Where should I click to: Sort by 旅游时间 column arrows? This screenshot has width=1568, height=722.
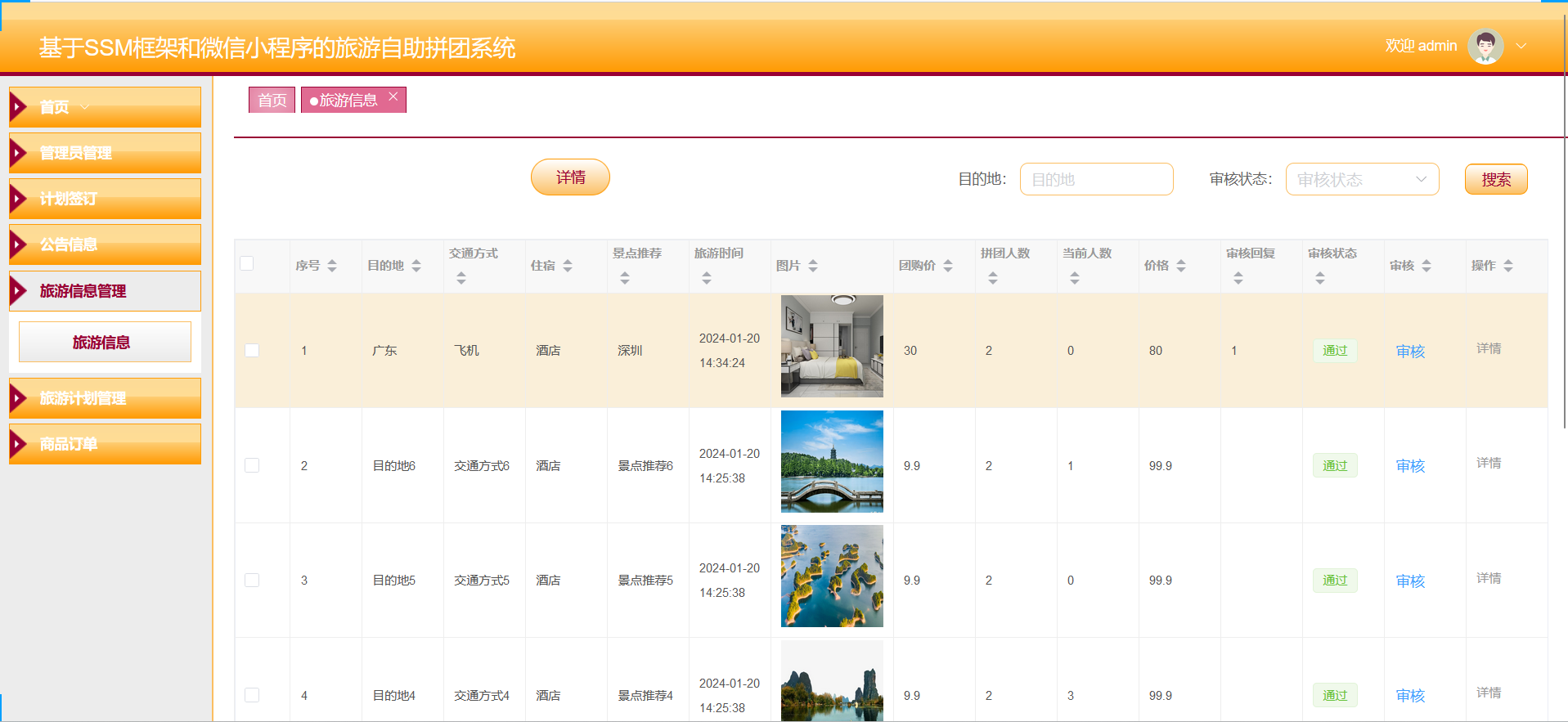coord(707,278)
